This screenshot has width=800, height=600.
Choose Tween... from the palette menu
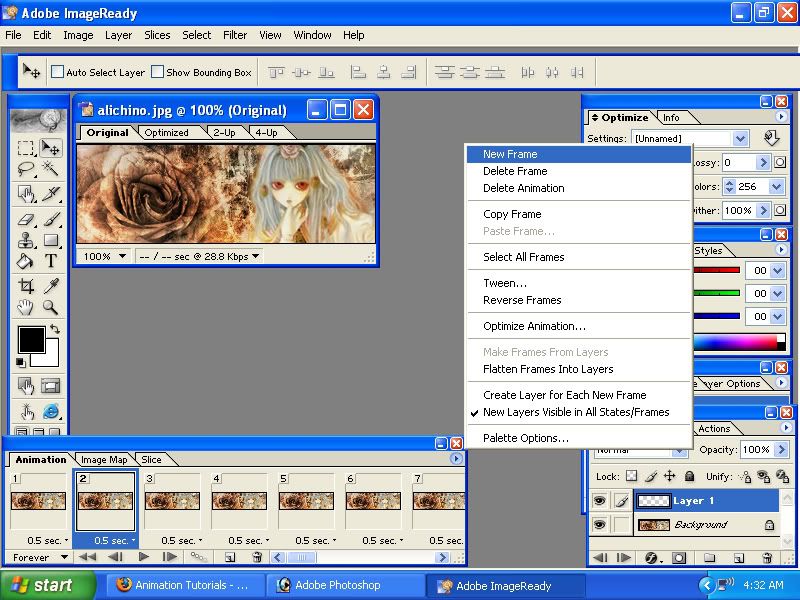579,283
